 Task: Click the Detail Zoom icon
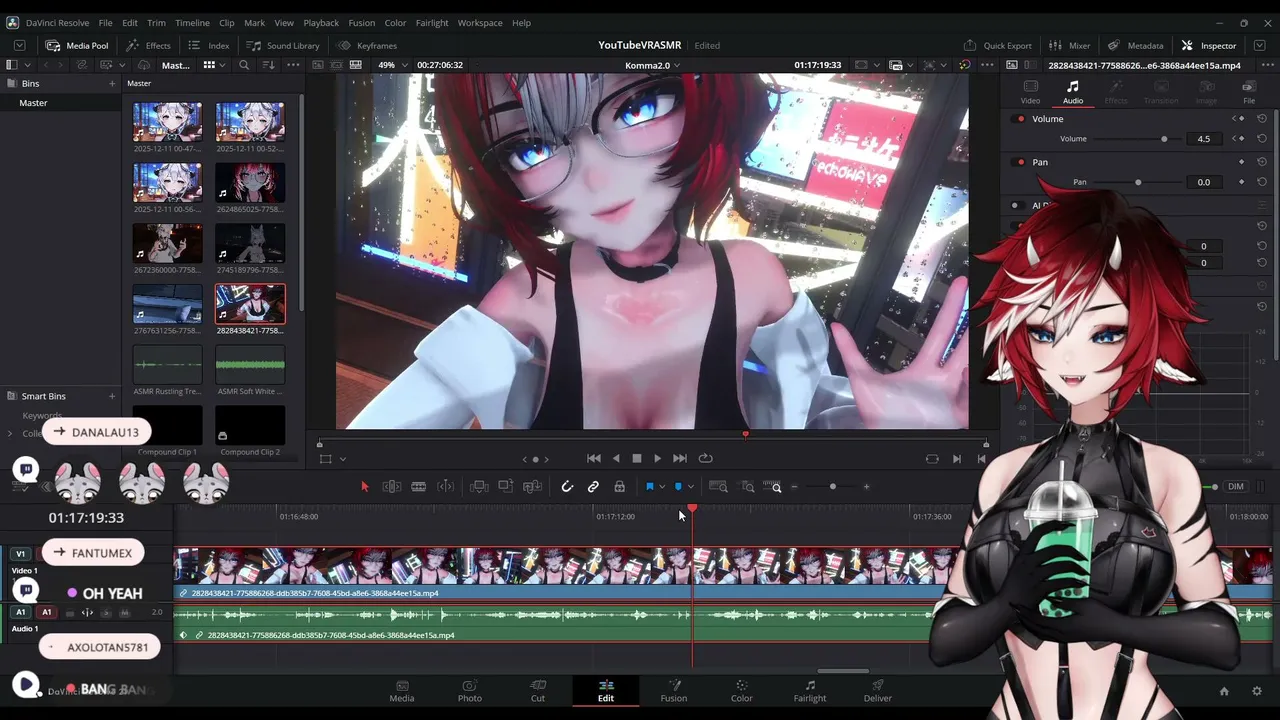pyautogui.click(x=747, y=487)
